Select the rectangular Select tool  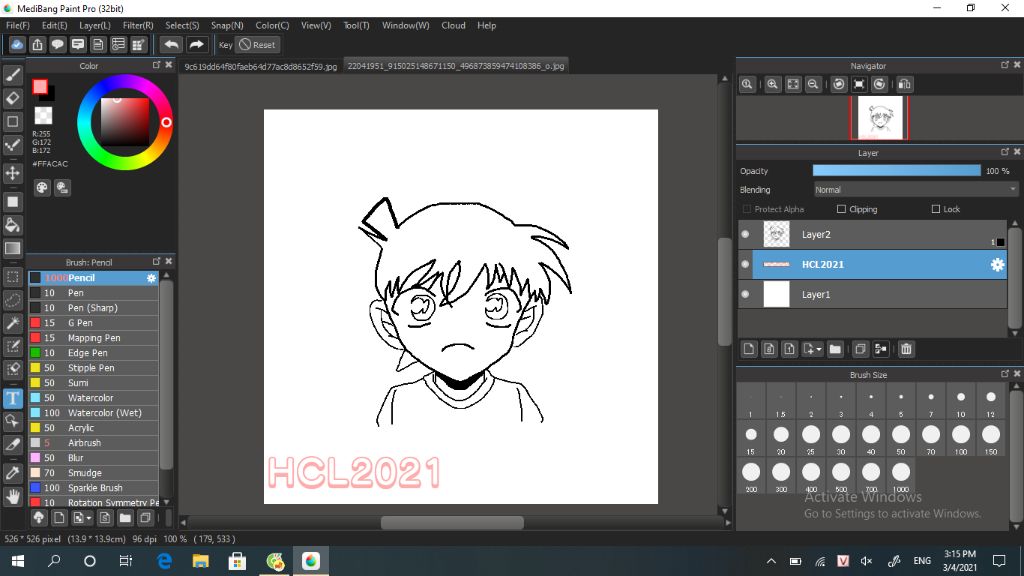[x=12, y=277]
